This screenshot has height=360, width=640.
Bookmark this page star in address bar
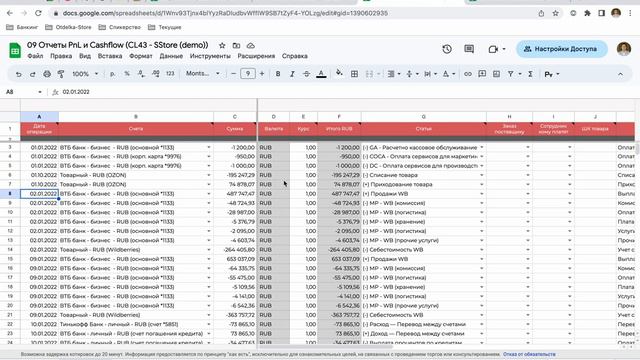click(556, 13)
